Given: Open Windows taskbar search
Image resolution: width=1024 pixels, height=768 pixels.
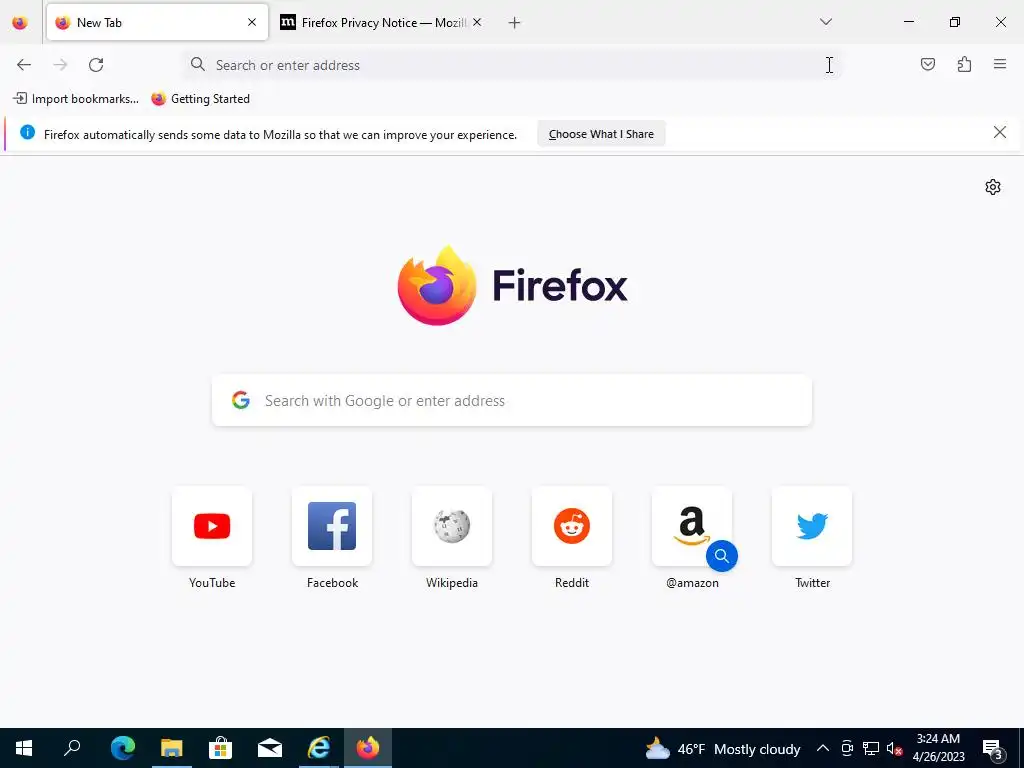Looking at the screenshot, I should click(x=72, y=748).
